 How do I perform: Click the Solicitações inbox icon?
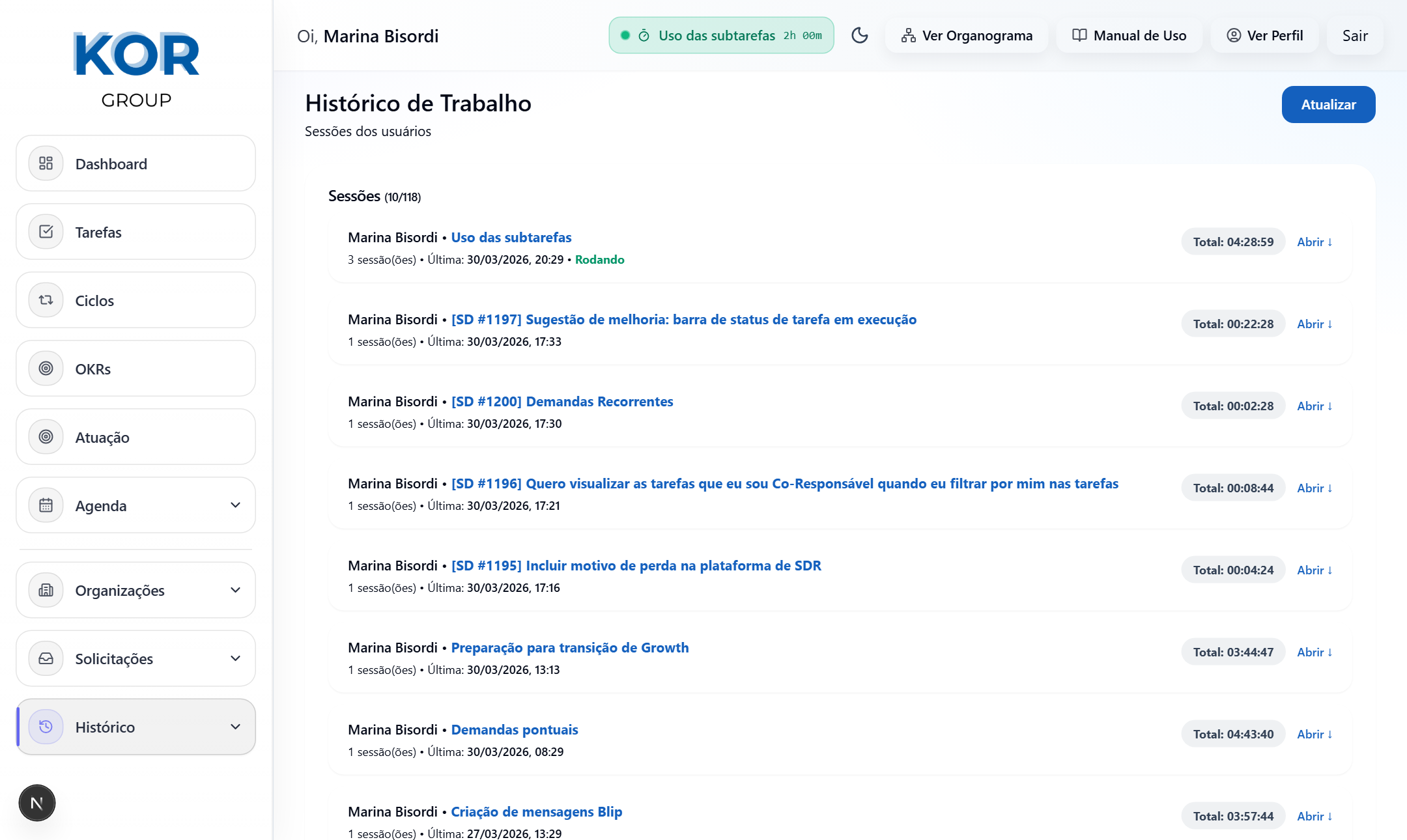click(x=46, y=658)
